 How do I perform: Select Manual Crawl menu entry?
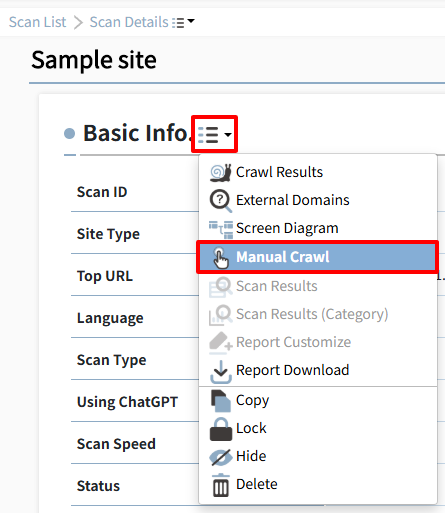pos(317,257)
